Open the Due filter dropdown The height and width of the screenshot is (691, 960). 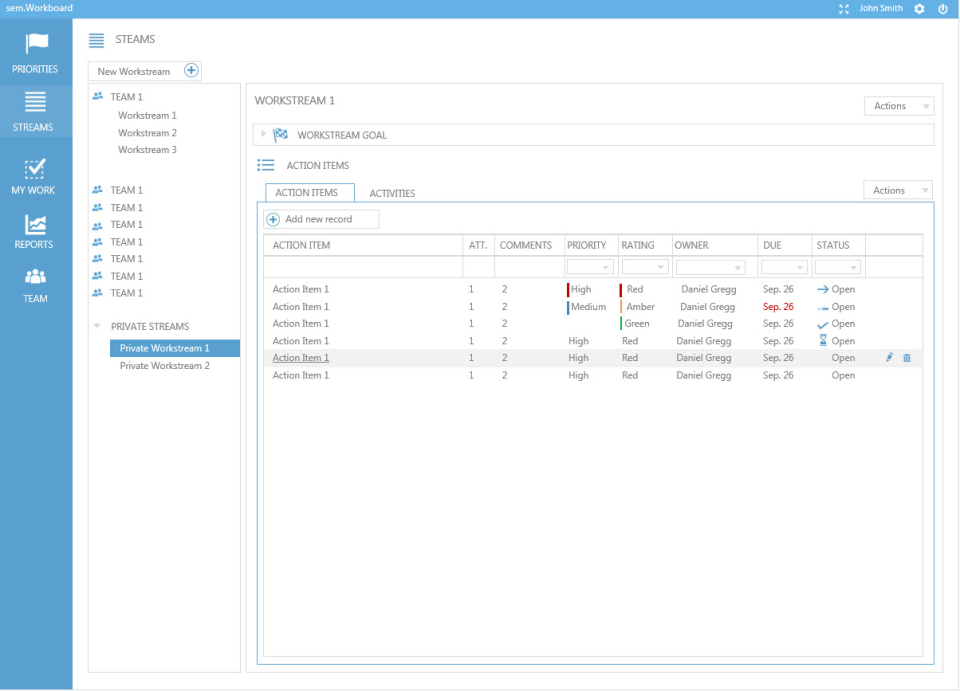[x=784, y=267]
